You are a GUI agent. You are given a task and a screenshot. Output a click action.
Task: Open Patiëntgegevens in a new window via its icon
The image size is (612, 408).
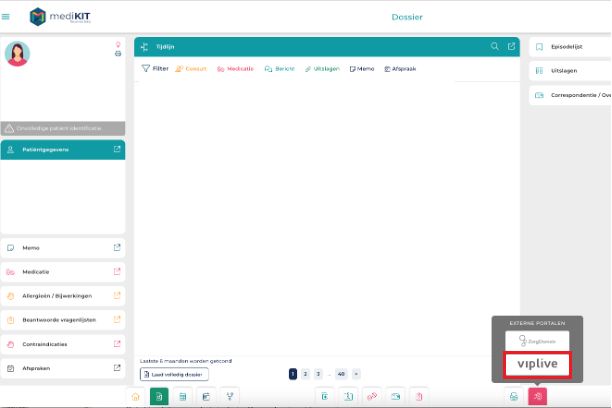[x=117, y=149]
